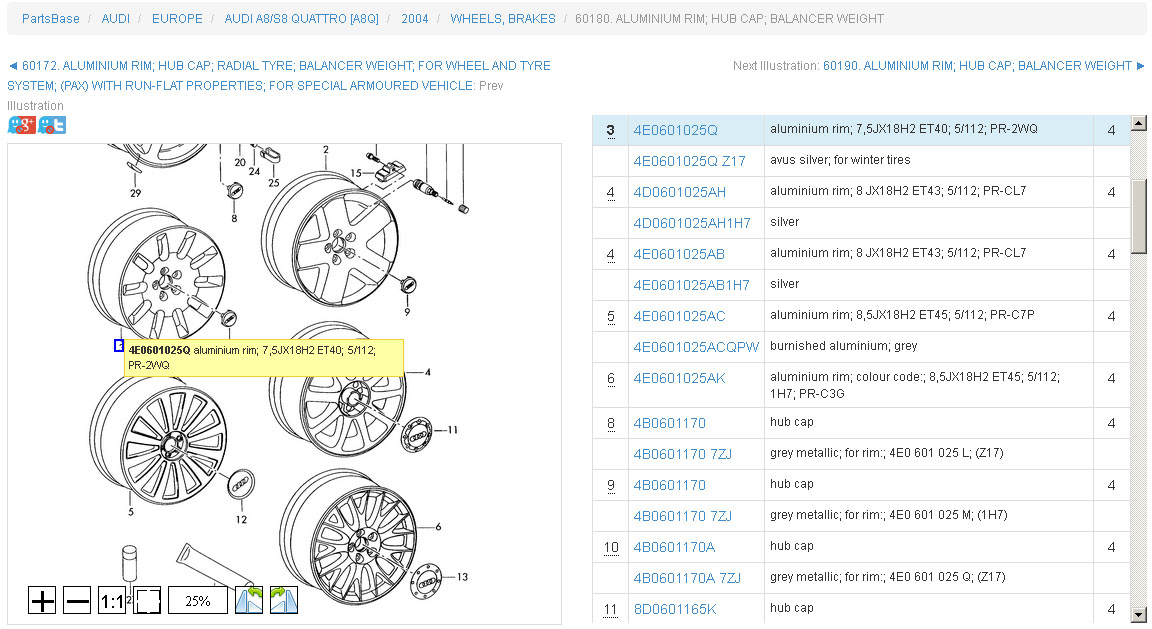Open WHEELS, BRAKES breadcrumb category

(503, 19)
